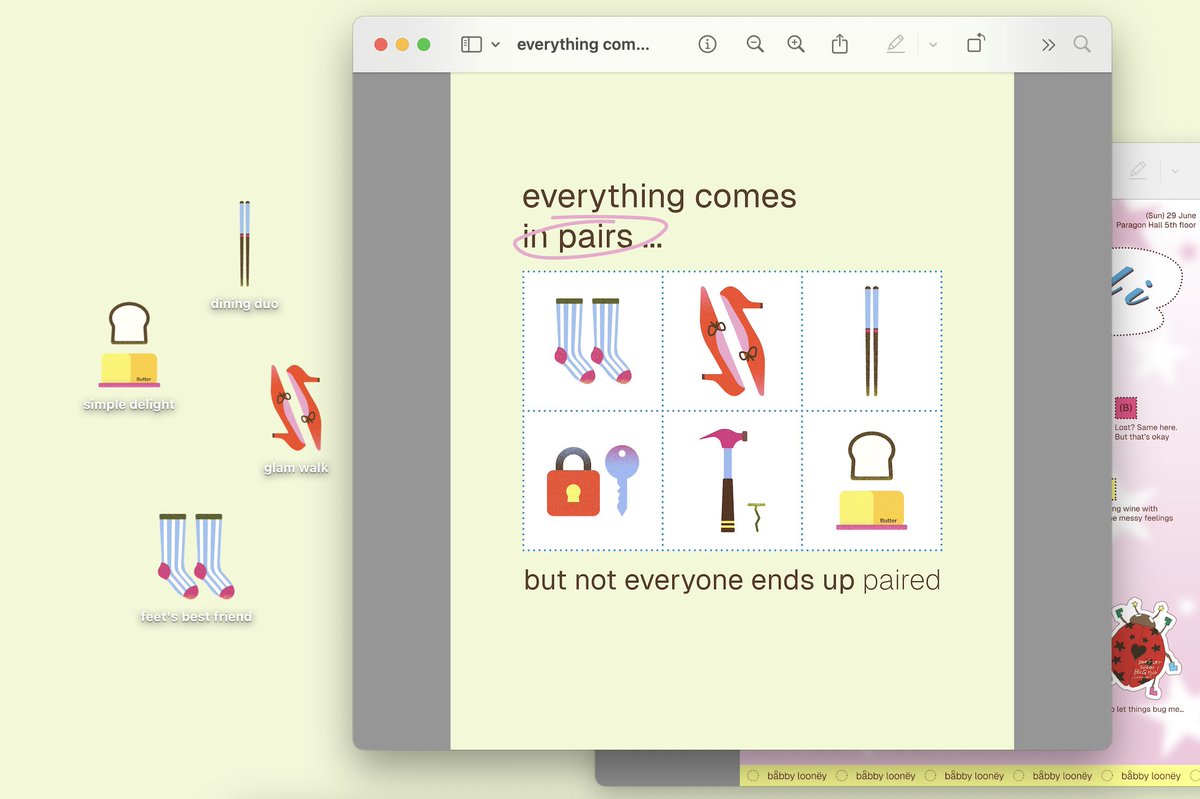Click the 'simple delight' file label
1200x799 pixels.
pyautogui.click(x=129, y=405)
